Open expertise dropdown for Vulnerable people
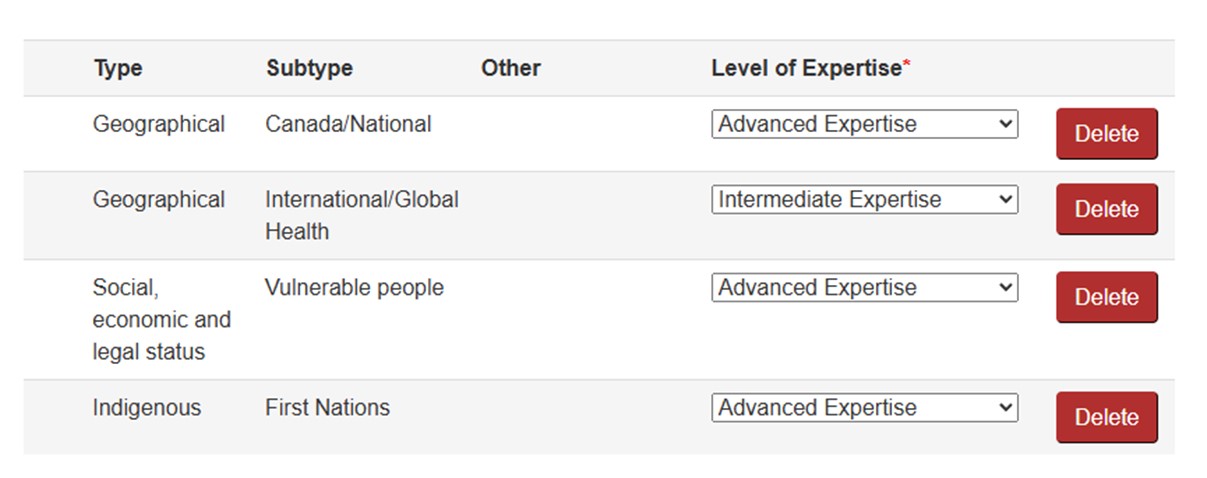 point(864,288)
